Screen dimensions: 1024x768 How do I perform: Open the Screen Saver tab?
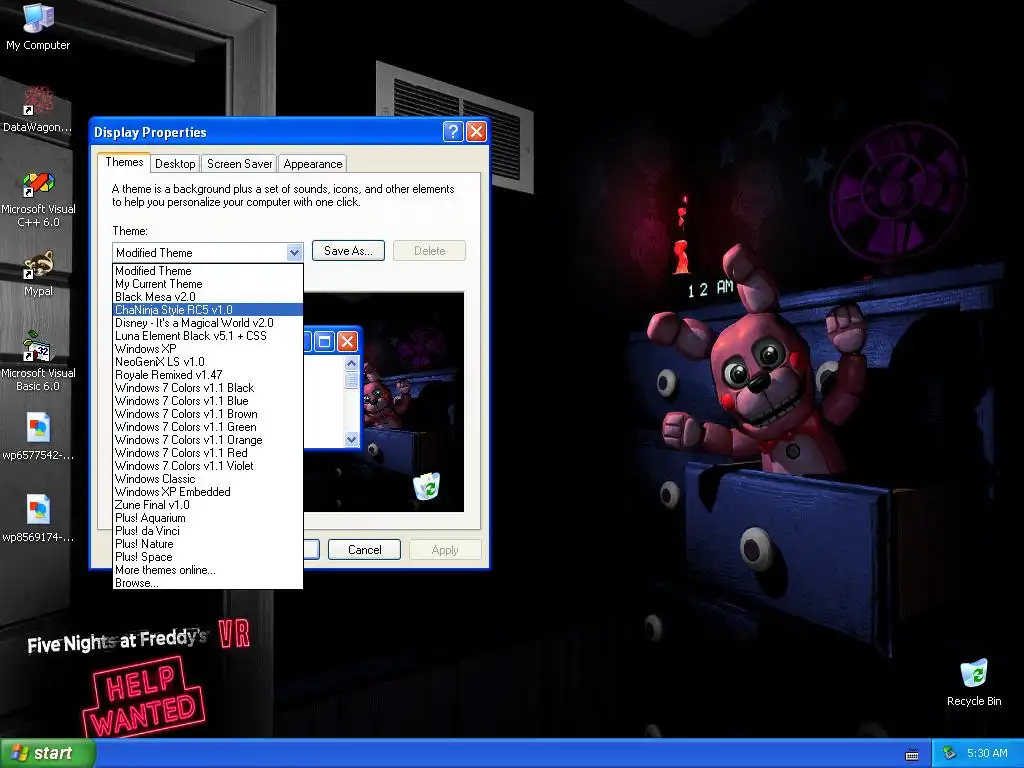point(239,163)
